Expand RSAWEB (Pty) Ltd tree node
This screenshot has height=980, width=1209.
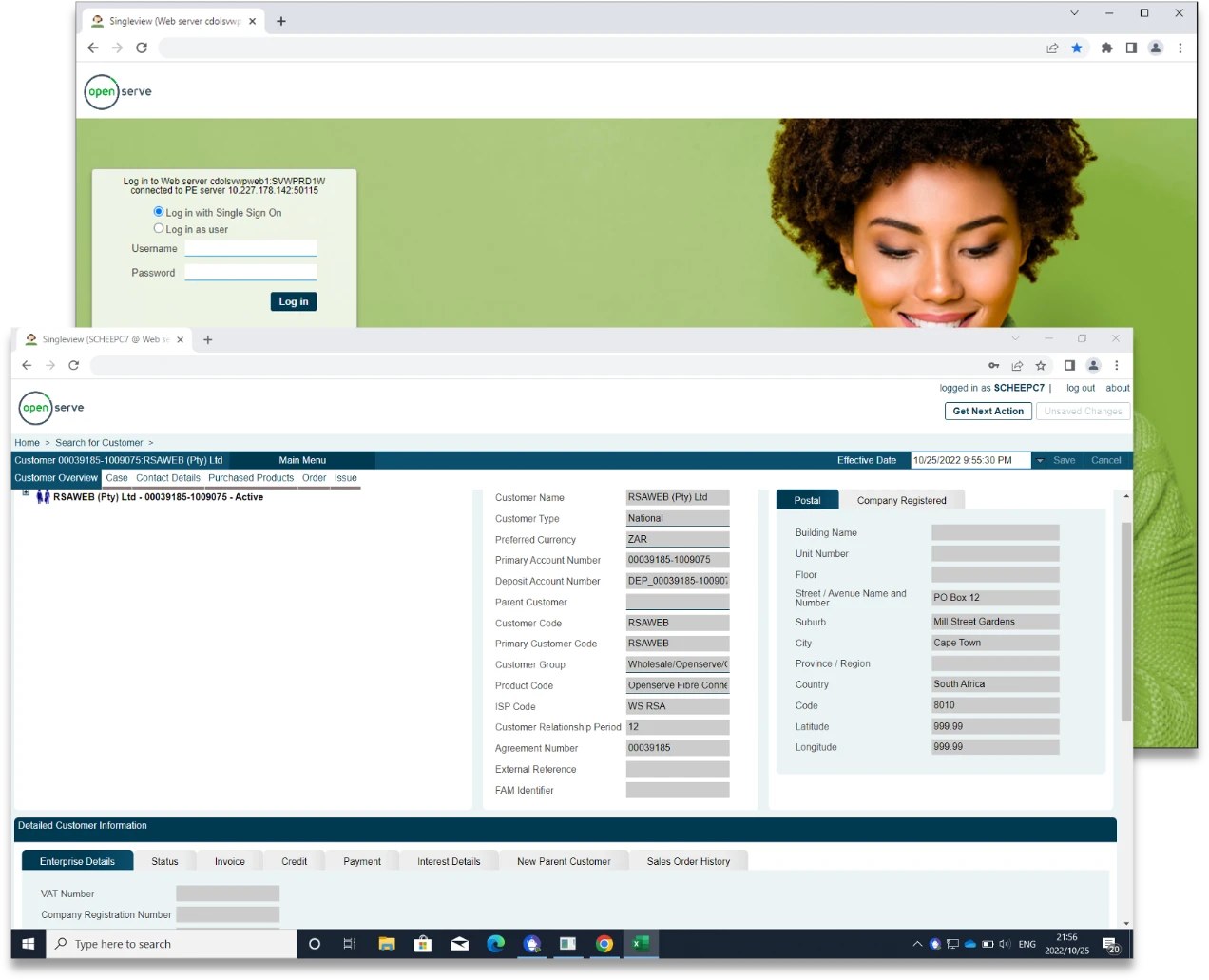[x=26, y=492]
